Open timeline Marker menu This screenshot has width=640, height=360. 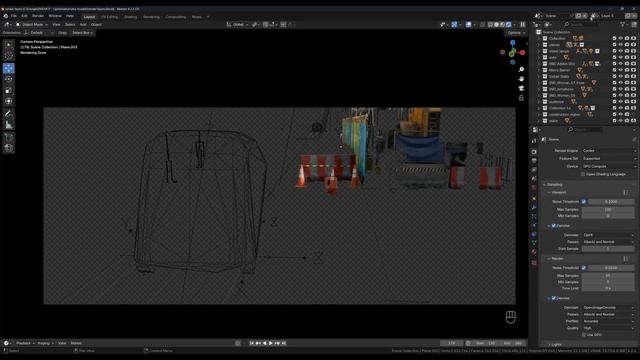pos(76,343)
